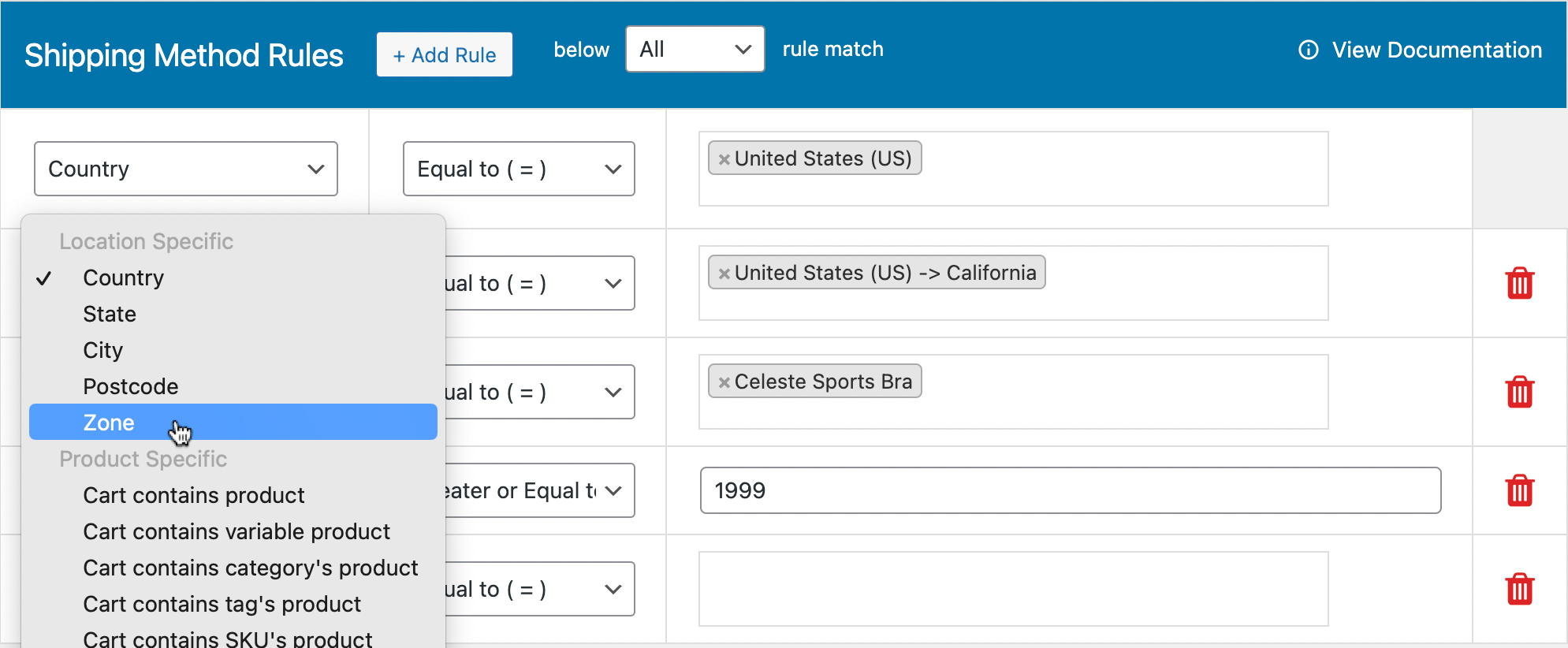Select Country in the dropdown list
This screenshot has height=648, width=1568.
click(x=233, y=277)
